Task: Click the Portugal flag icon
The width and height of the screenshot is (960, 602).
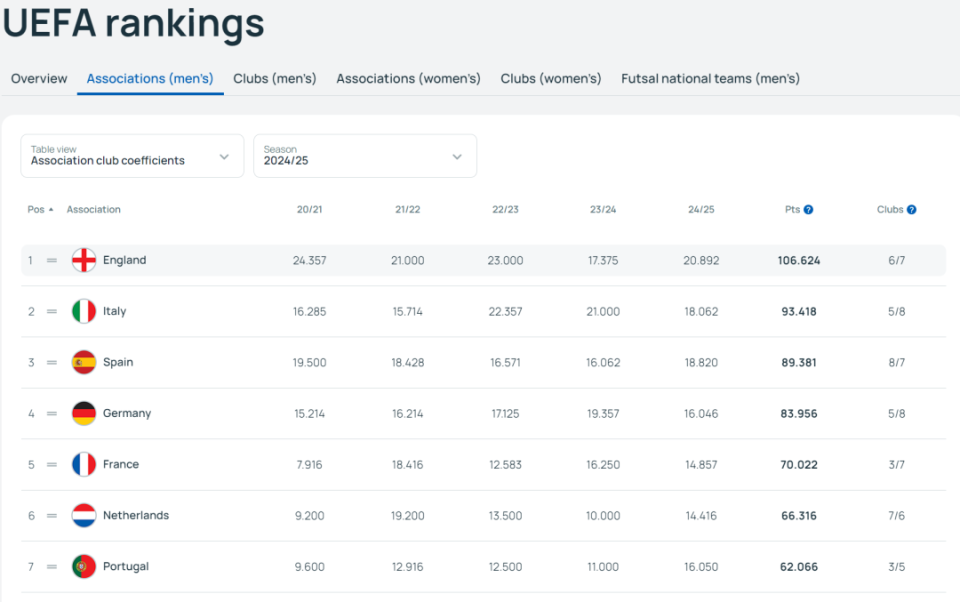Action: [x=84, y=566]
